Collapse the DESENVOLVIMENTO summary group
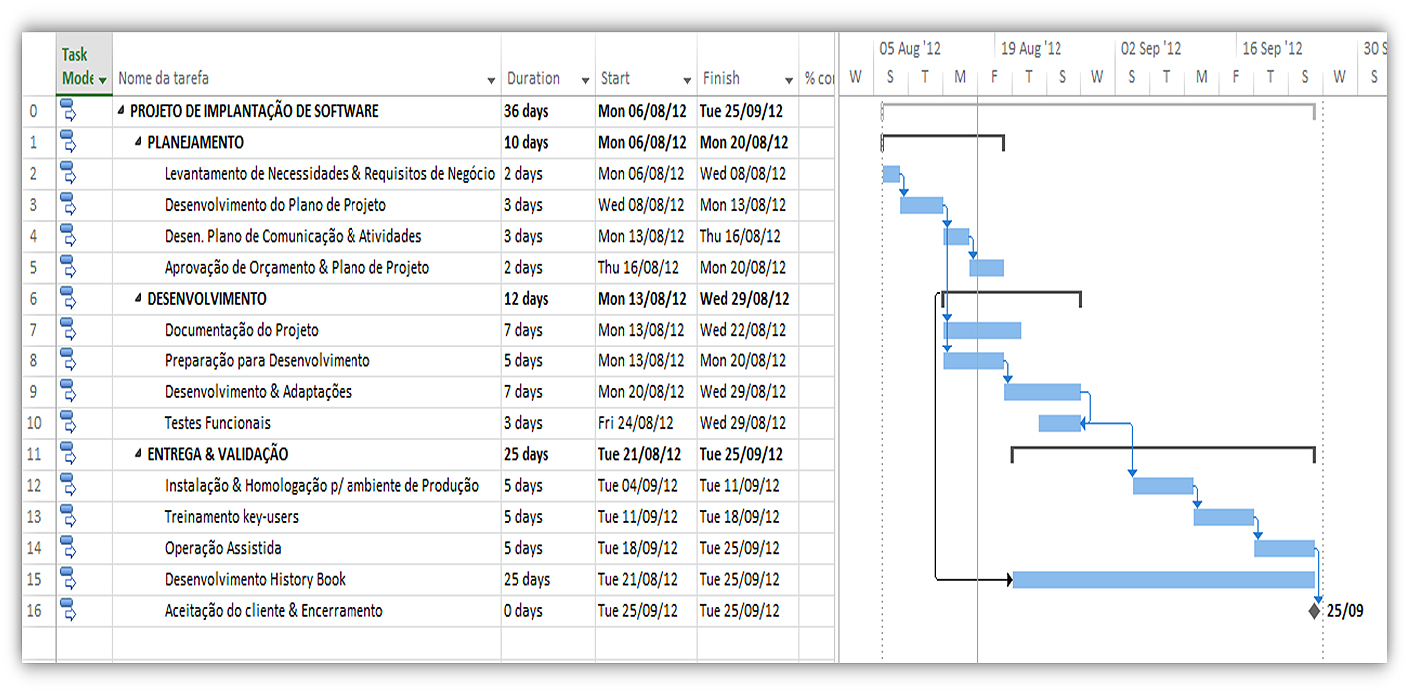This screenshot has height=696, width=1411. [138, 299]
